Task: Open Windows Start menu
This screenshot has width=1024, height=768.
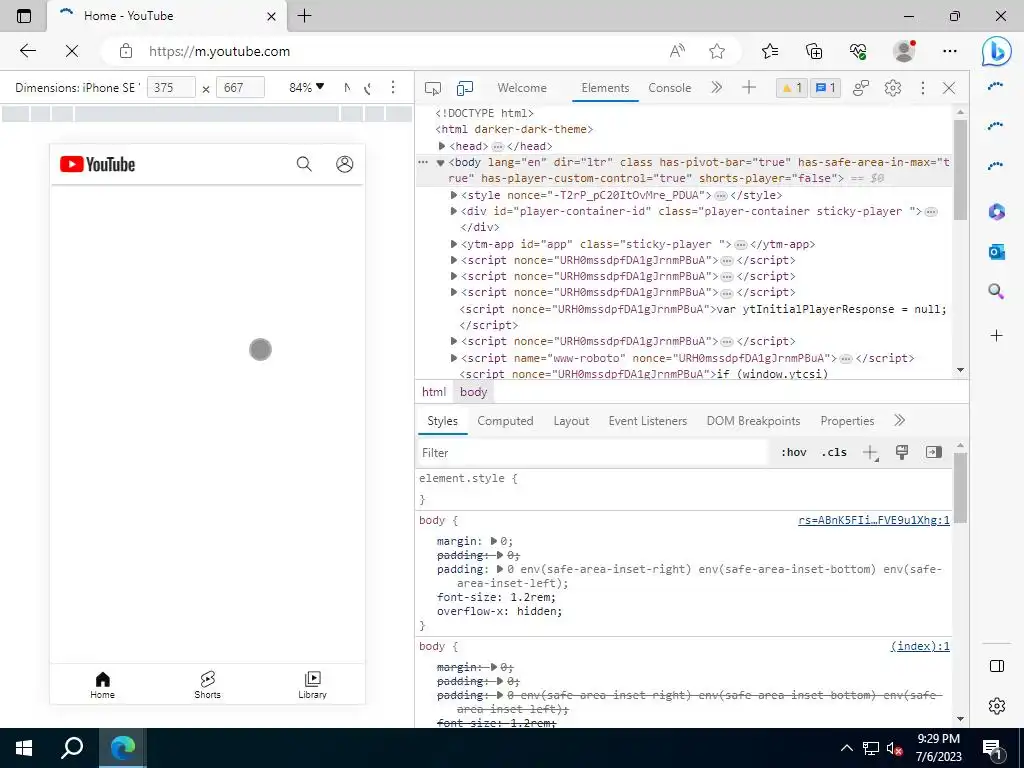Action: click(24, 748)
